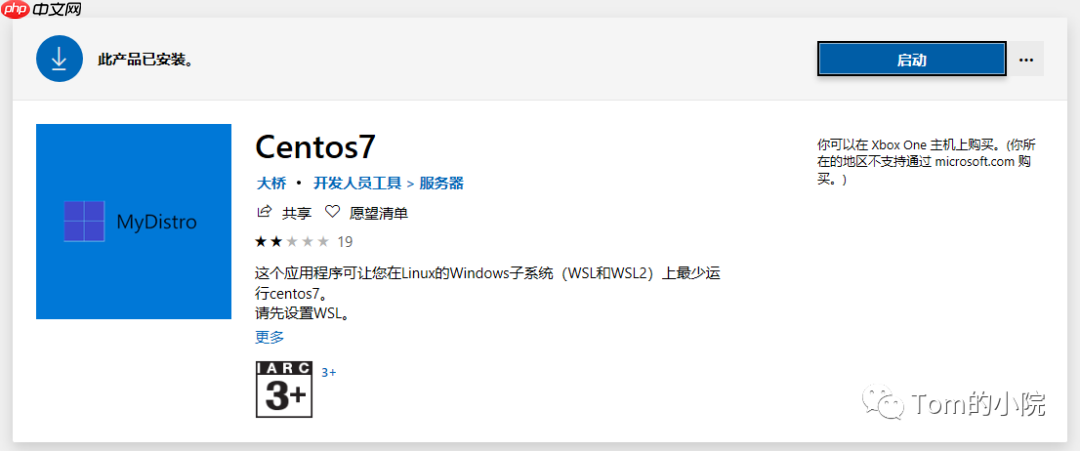The width and height of the screenshot is (1080, 451).
Task: Click the 此产品已安装 status text
Action: pos(145,60)
